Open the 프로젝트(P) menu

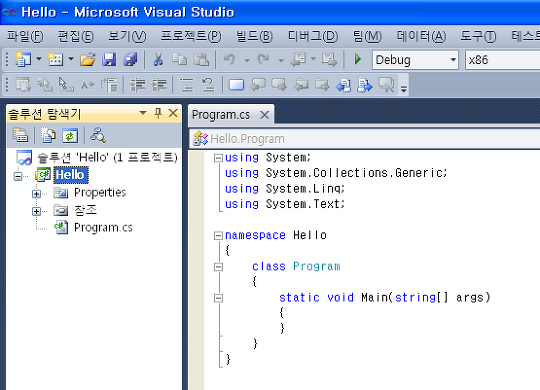pyautogui.click(x=191, y=36)
